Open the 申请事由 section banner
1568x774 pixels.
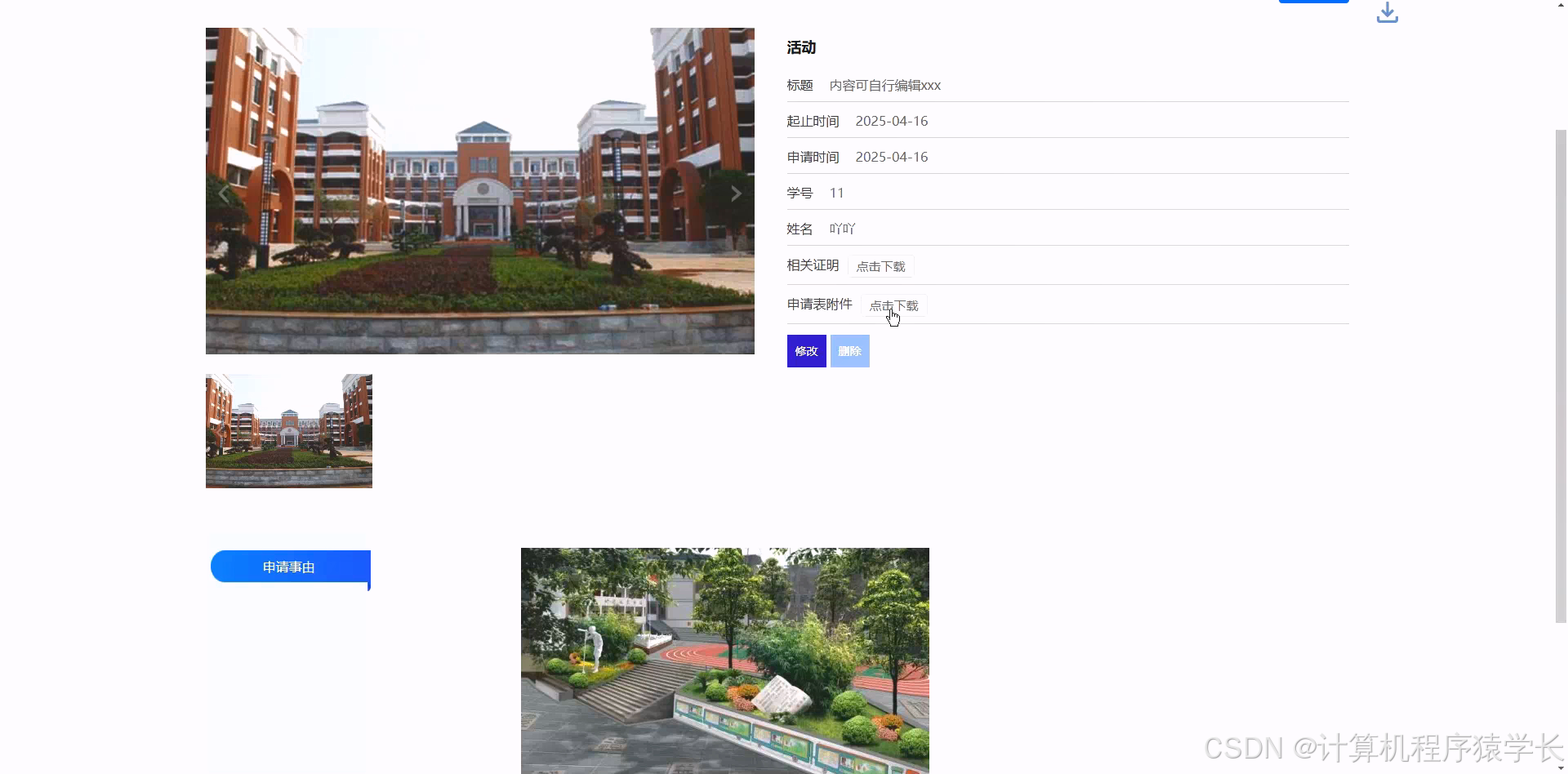tap(289, 567)
